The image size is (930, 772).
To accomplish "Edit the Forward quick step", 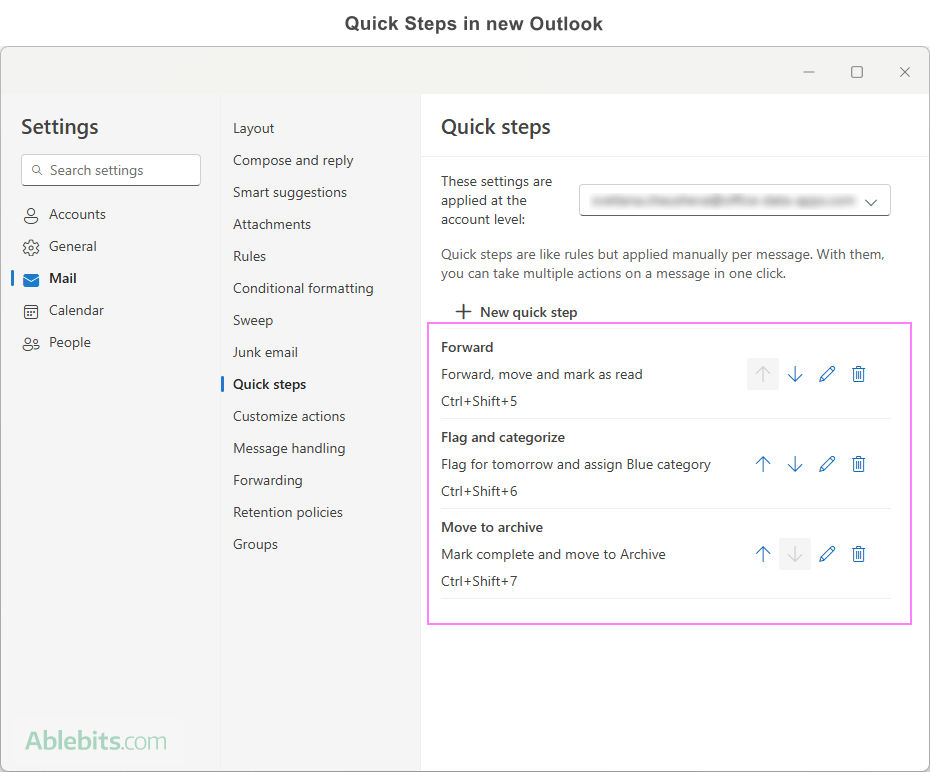I will coord(827,374).
